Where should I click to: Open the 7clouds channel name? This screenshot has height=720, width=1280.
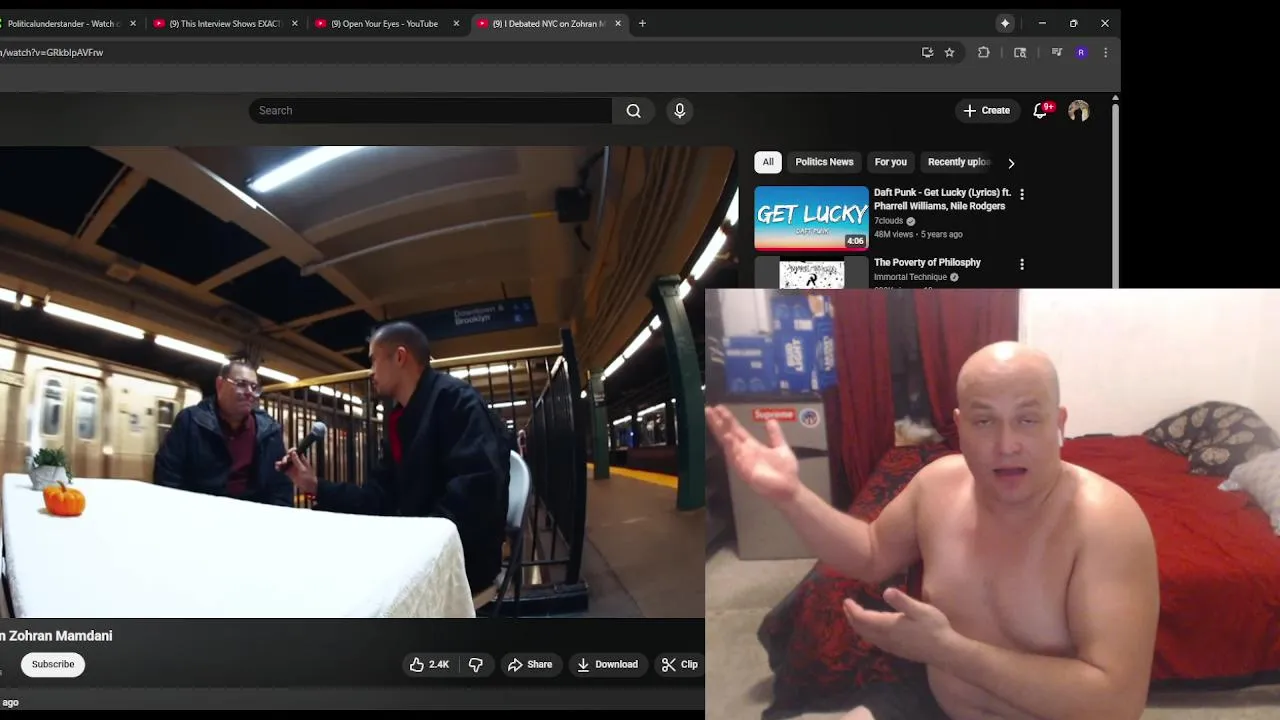point(888,221)
